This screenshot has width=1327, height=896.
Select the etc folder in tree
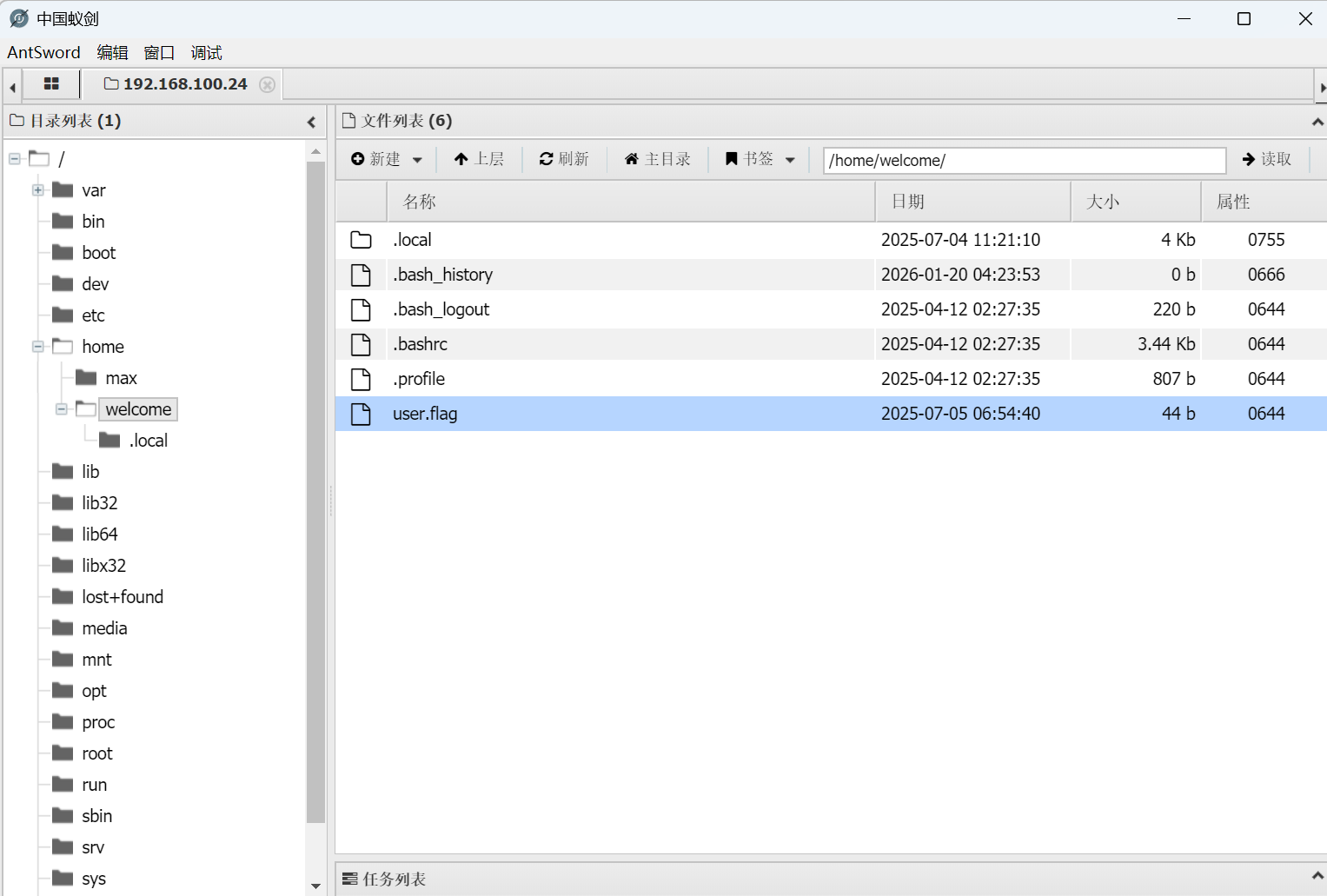click(x=93, y=315)
